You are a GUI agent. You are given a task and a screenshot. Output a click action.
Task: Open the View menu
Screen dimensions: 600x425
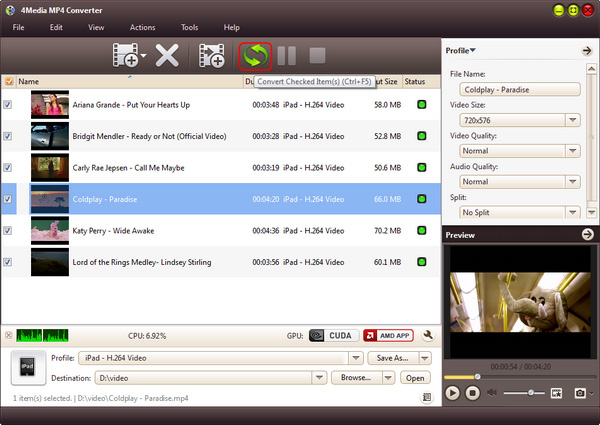pyautogui.click(x=96, y=28)
